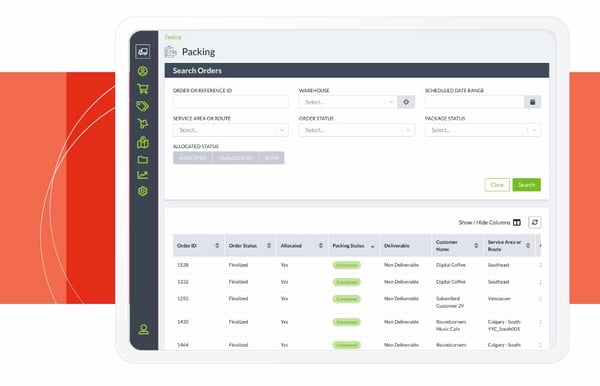Click the green Search button
600x386 pixels.
pos(527,185)
